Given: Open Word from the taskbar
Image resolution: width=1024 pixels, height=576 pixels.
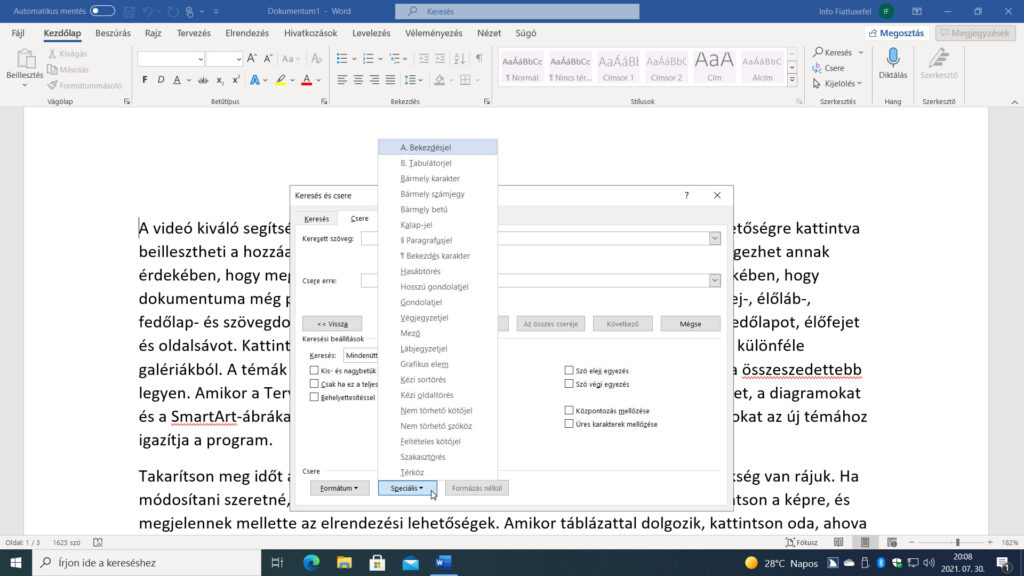Looking at the screenshot, I should (443, 562).
